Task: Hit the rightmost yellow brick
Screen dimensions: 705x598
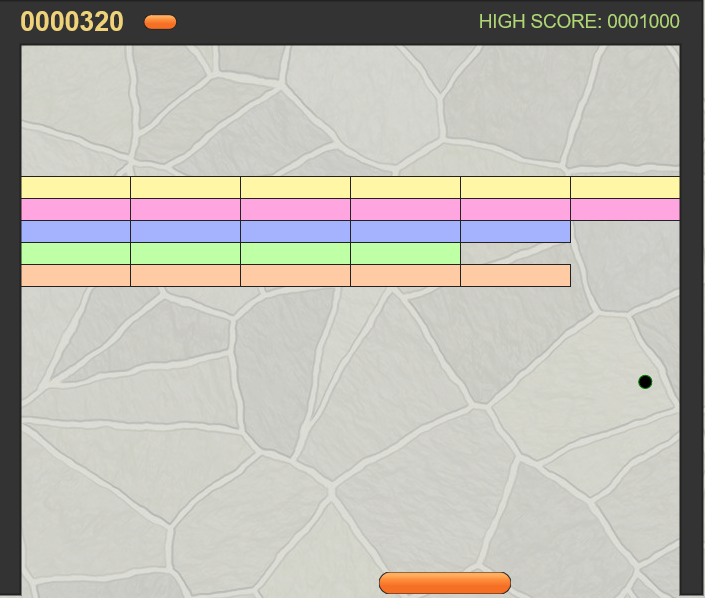Action: 624,188
